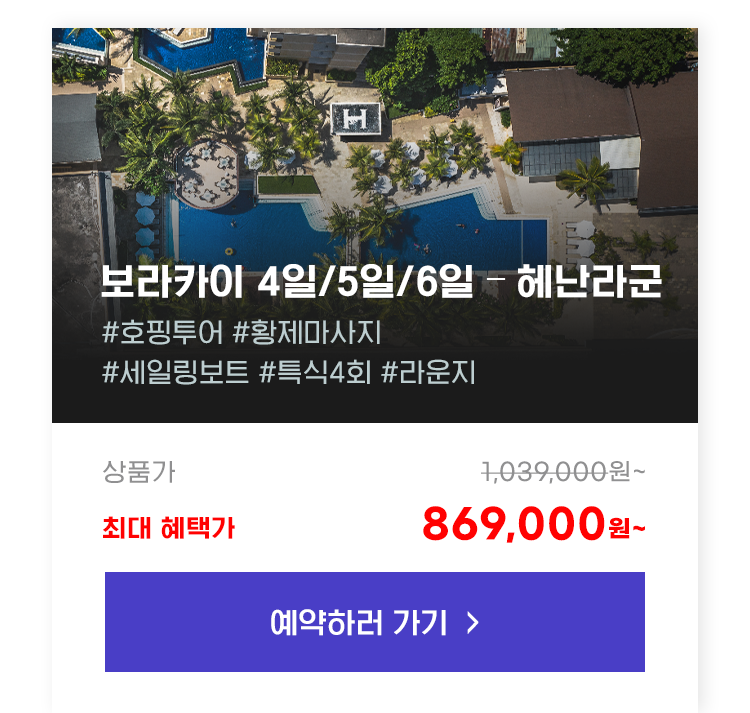
Task: Click the right chevron arrow on booking button
Action: click(473, 623)
